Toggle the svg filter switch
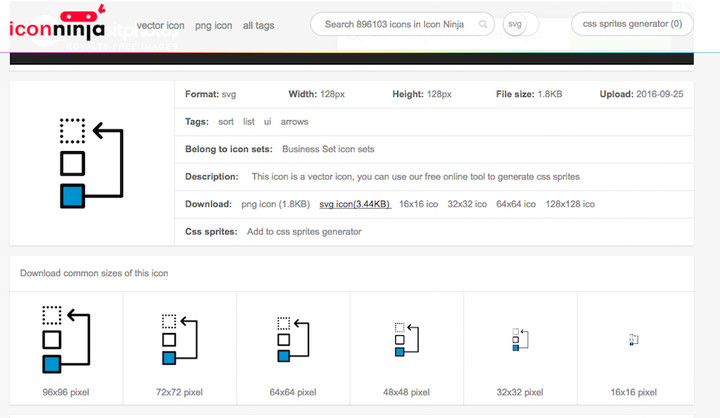The height and width of the screenshot is (418, 720). pos(521,24)
